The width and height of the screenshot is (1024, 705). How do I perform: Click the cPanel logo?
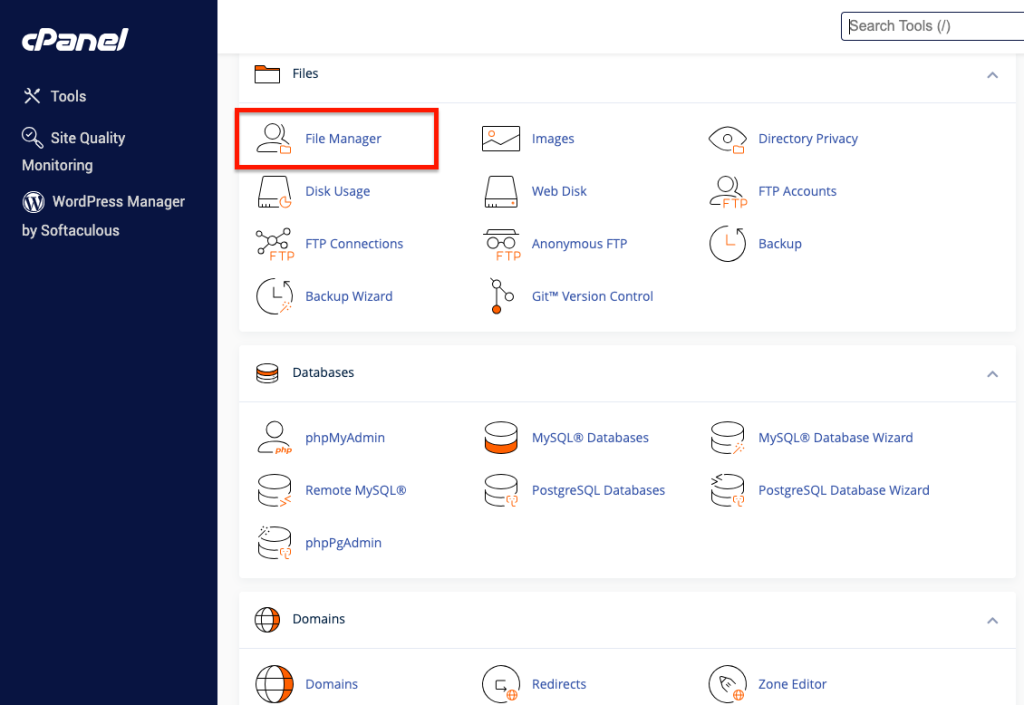coord(73,41)
